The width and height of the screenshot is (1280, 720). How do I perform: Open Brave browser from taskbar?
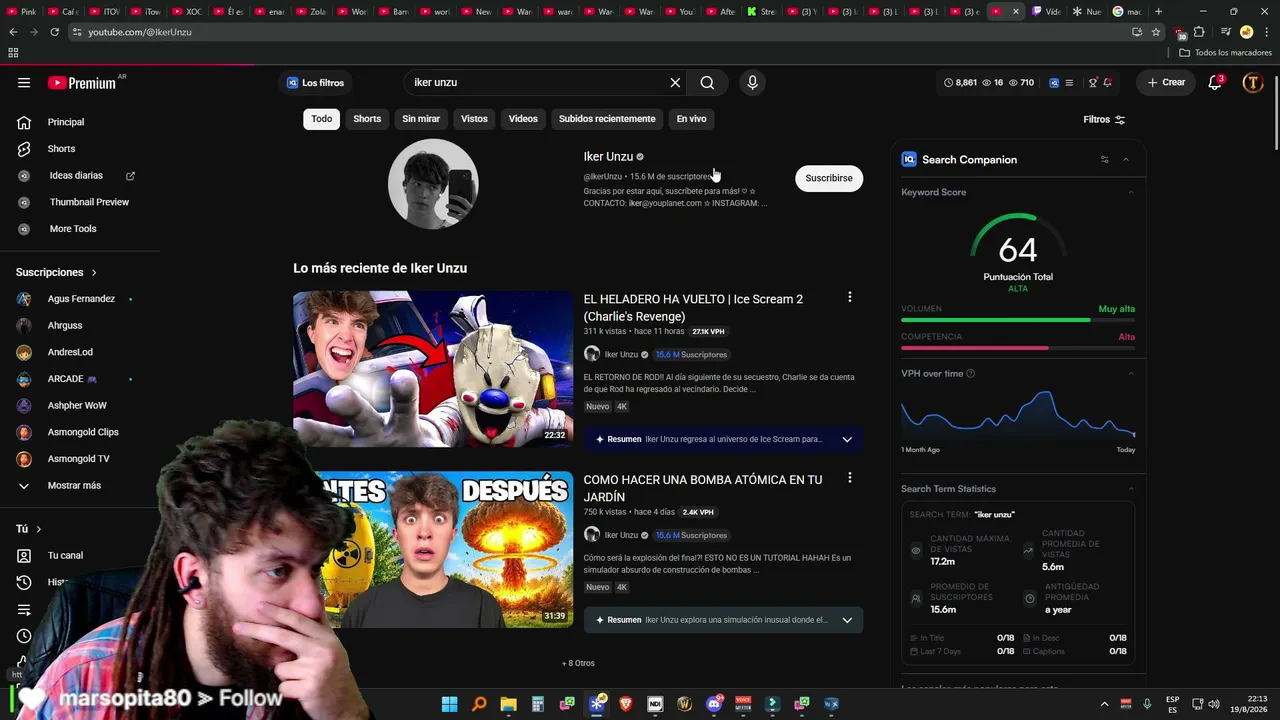click(626, 704)
